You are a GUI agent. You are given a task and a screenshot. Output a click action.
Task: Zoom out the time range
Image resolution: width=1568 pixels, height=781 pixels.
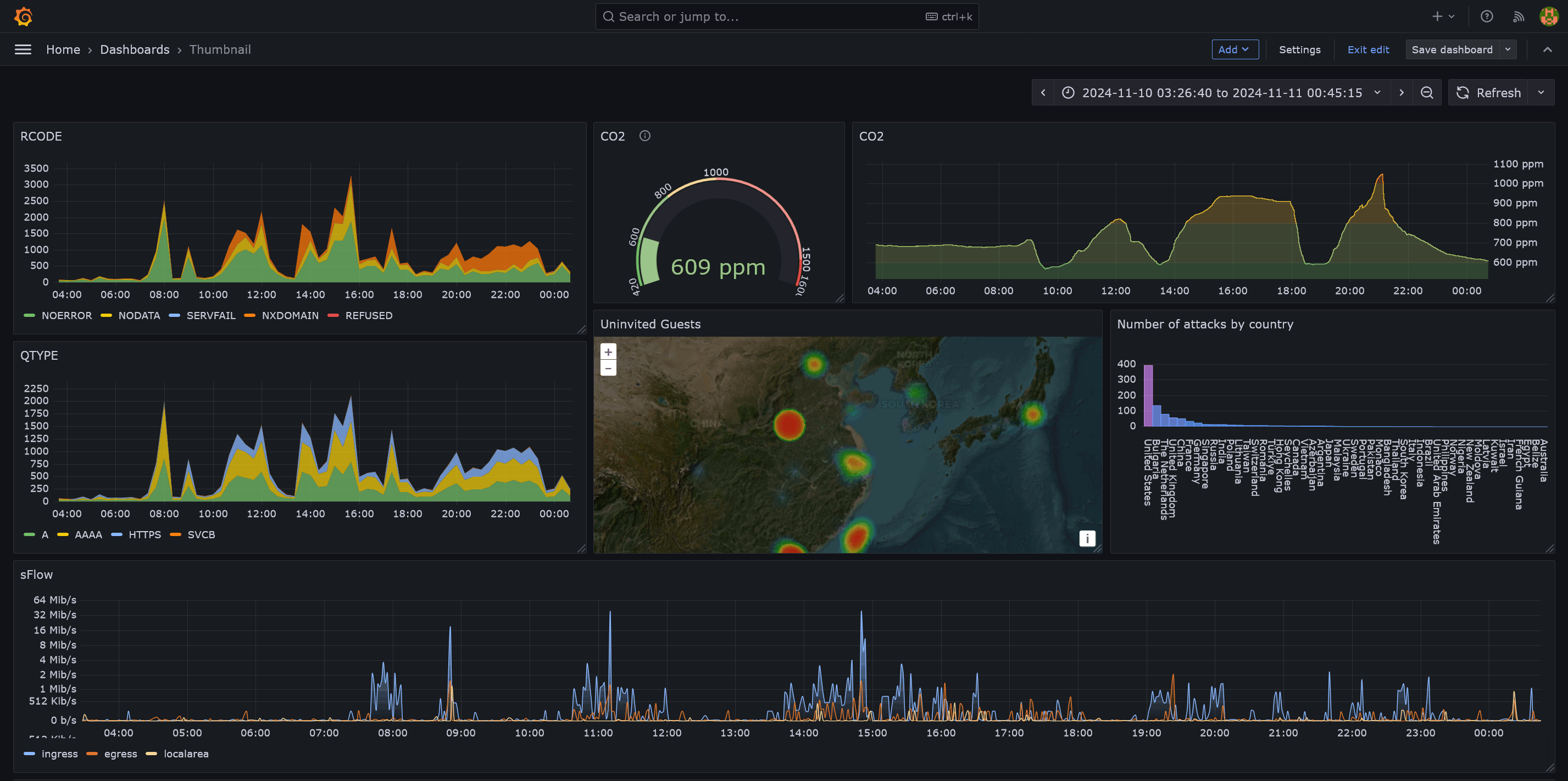click(x=1427, y=92)
